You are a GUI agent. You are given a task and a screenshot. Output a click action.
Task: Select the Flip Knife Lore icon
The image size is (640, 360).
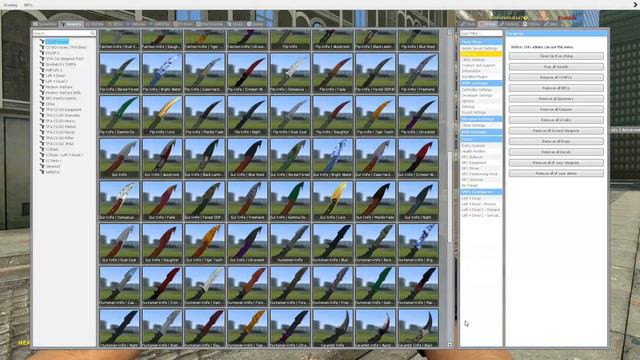[x=162, y=116]
